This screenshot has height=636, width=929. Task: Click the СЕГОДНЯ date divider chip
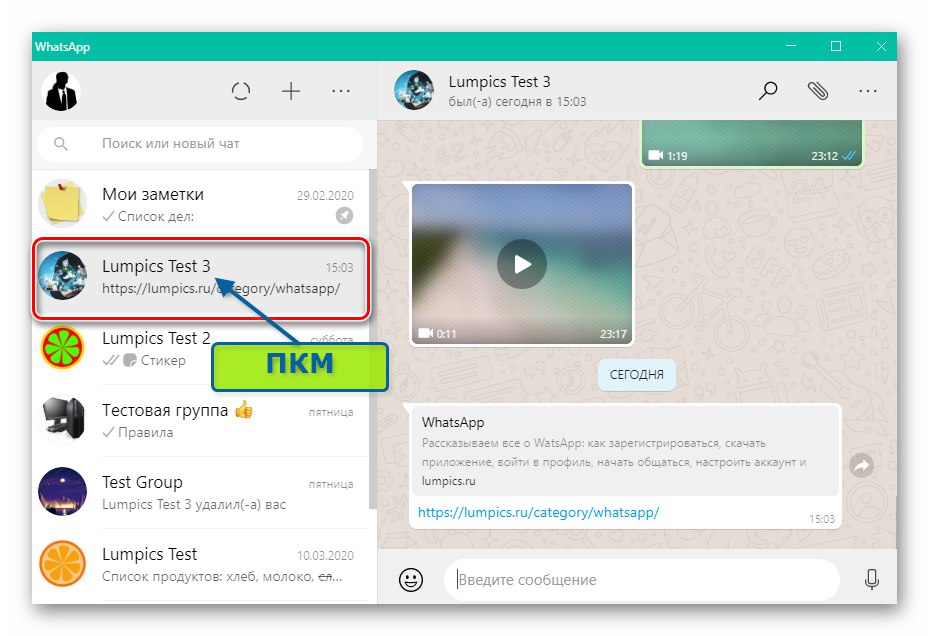point(636,375)
